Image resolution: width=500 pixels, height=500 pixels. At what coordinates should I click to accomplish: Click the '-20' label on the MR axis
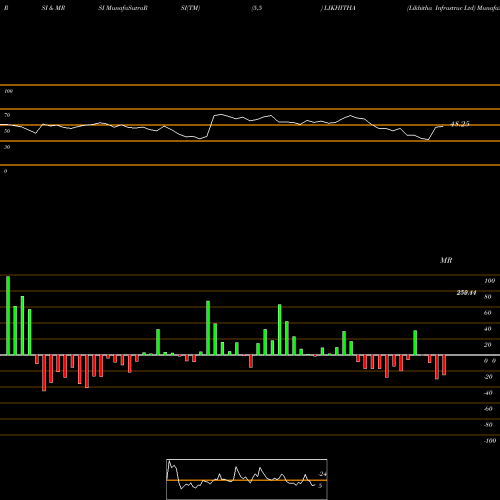pos(488,377)
